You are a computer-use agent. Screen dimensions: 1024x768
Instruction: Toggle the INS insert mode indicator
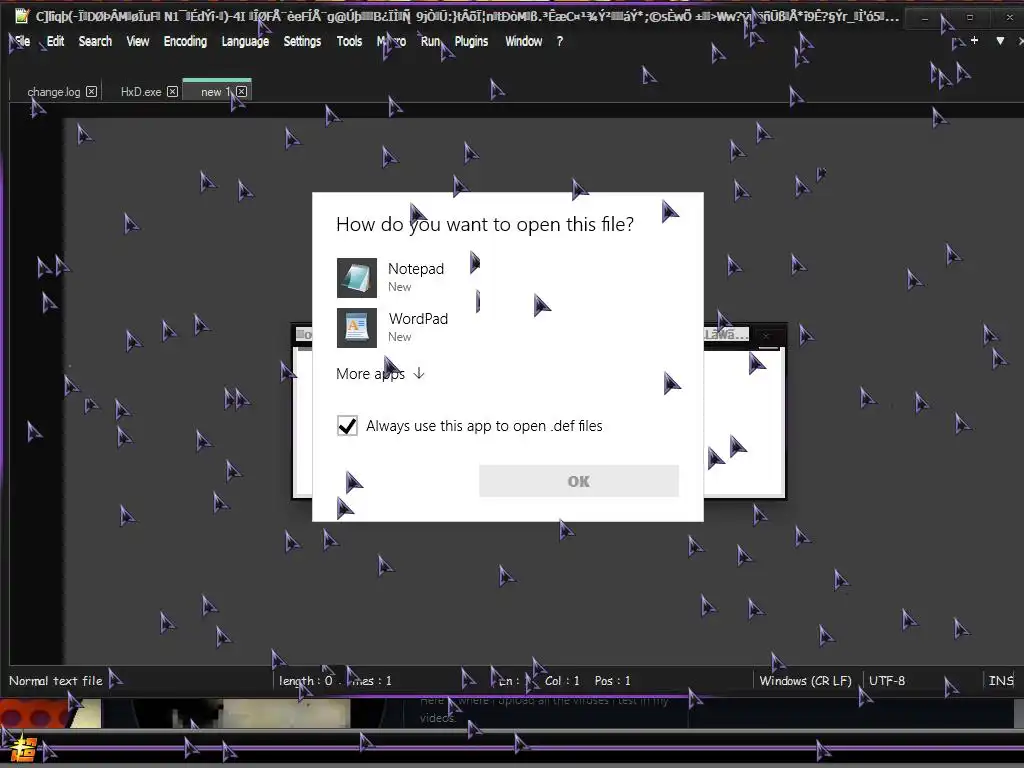coord(1000,680)
